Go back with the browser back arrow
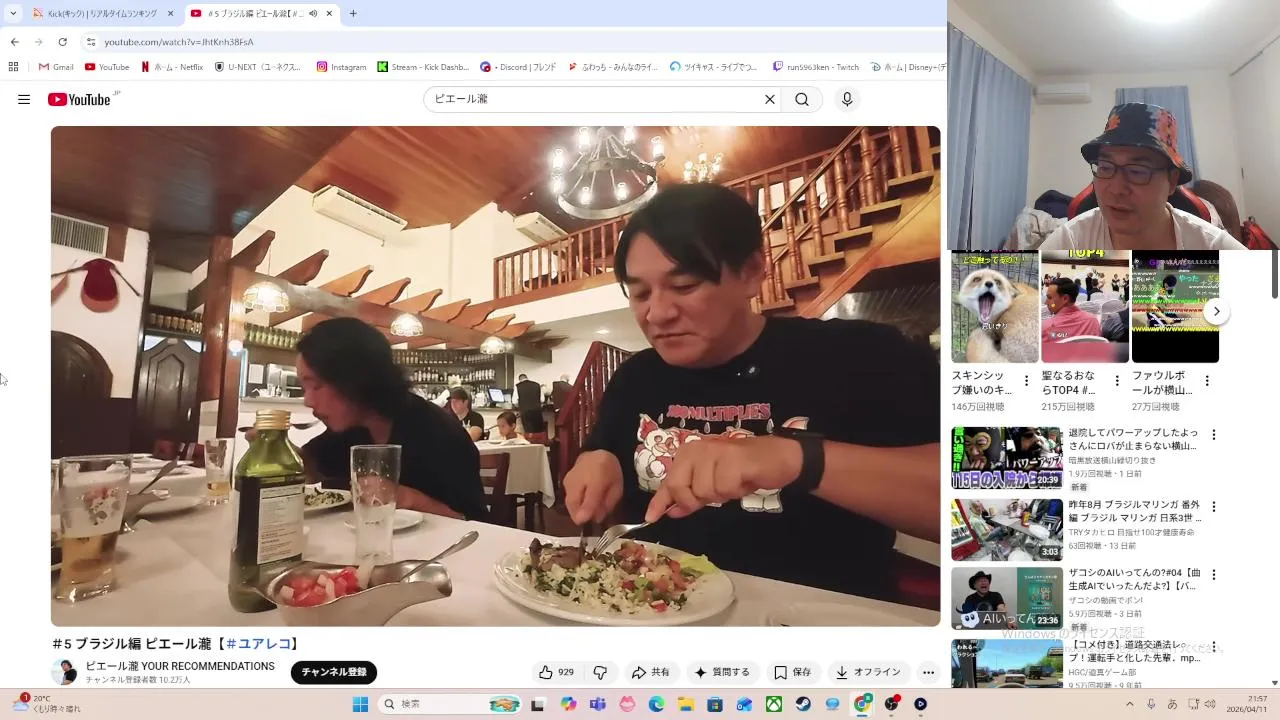This screenshot has height=720, width=1280. click(x=14, y=42)
